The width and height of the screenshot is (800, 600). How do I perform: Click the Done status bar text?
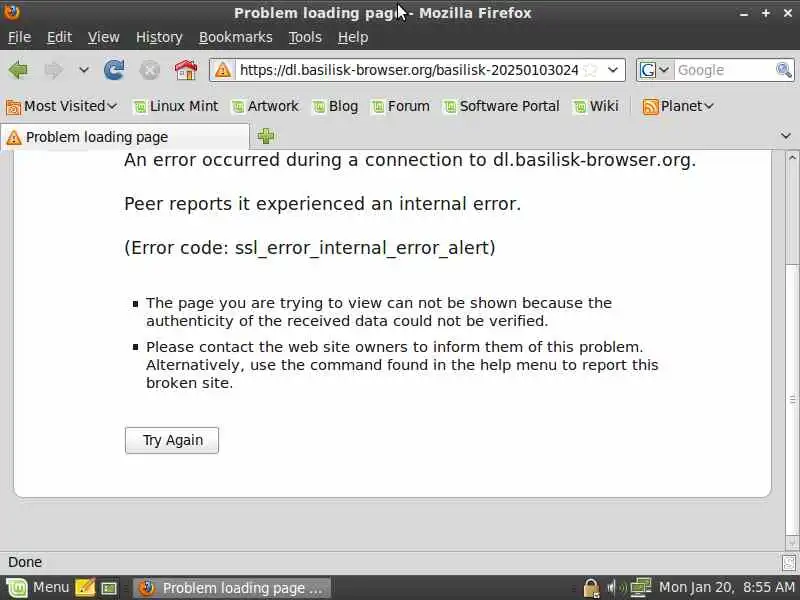[x=25, y=562]
